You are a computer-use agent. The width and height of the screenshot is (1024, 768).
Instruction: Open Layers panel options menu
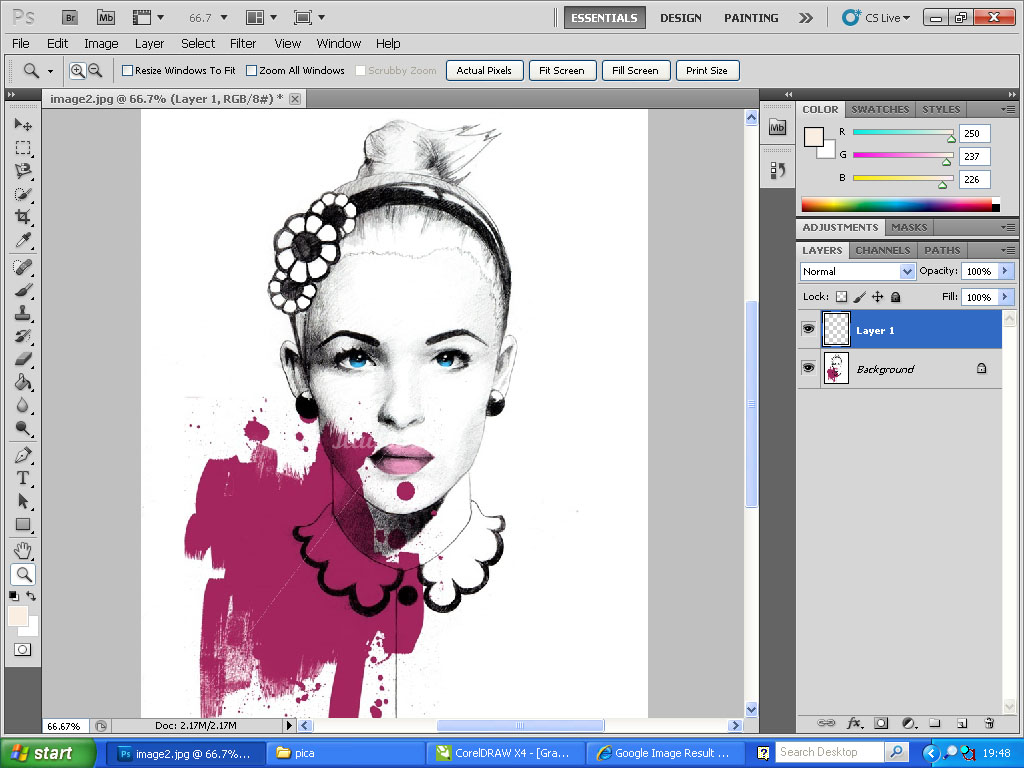[1008, 250]
